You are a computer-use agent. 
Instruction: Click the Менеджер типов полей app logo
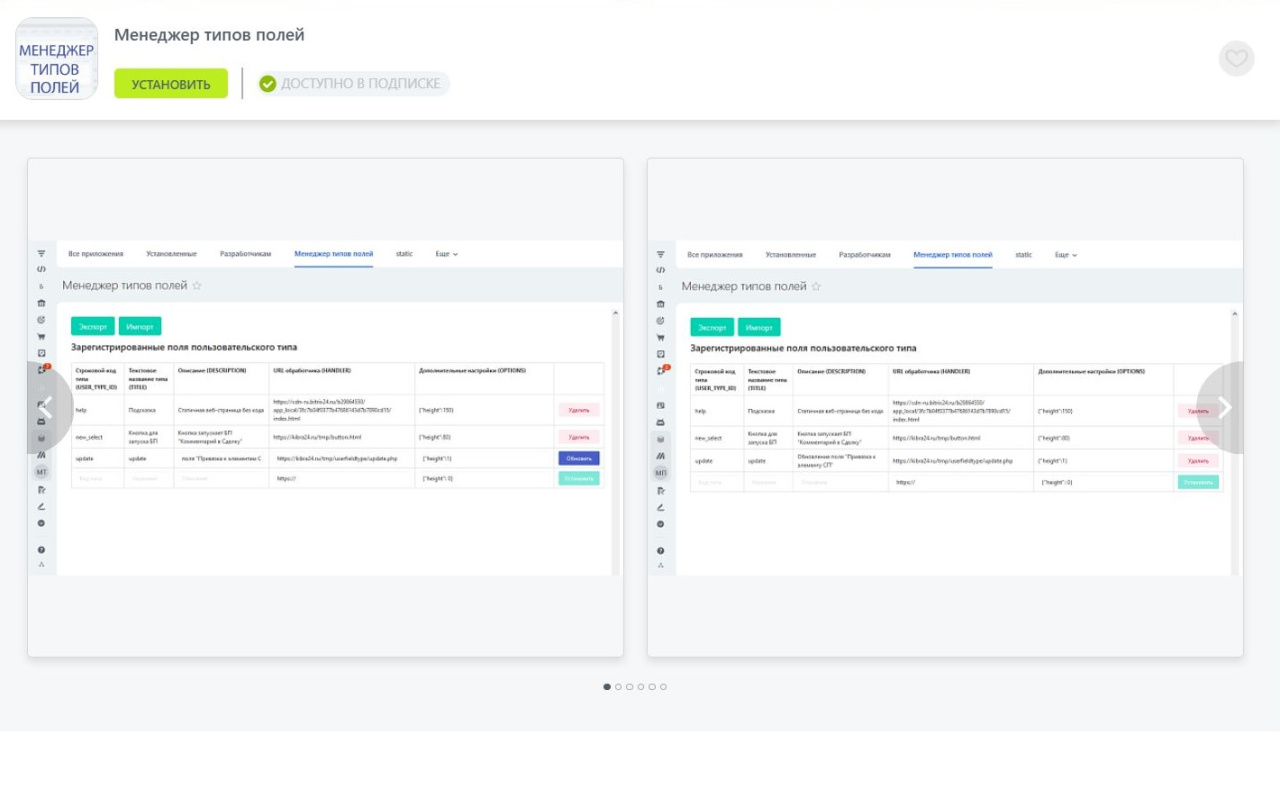[57, 58]
